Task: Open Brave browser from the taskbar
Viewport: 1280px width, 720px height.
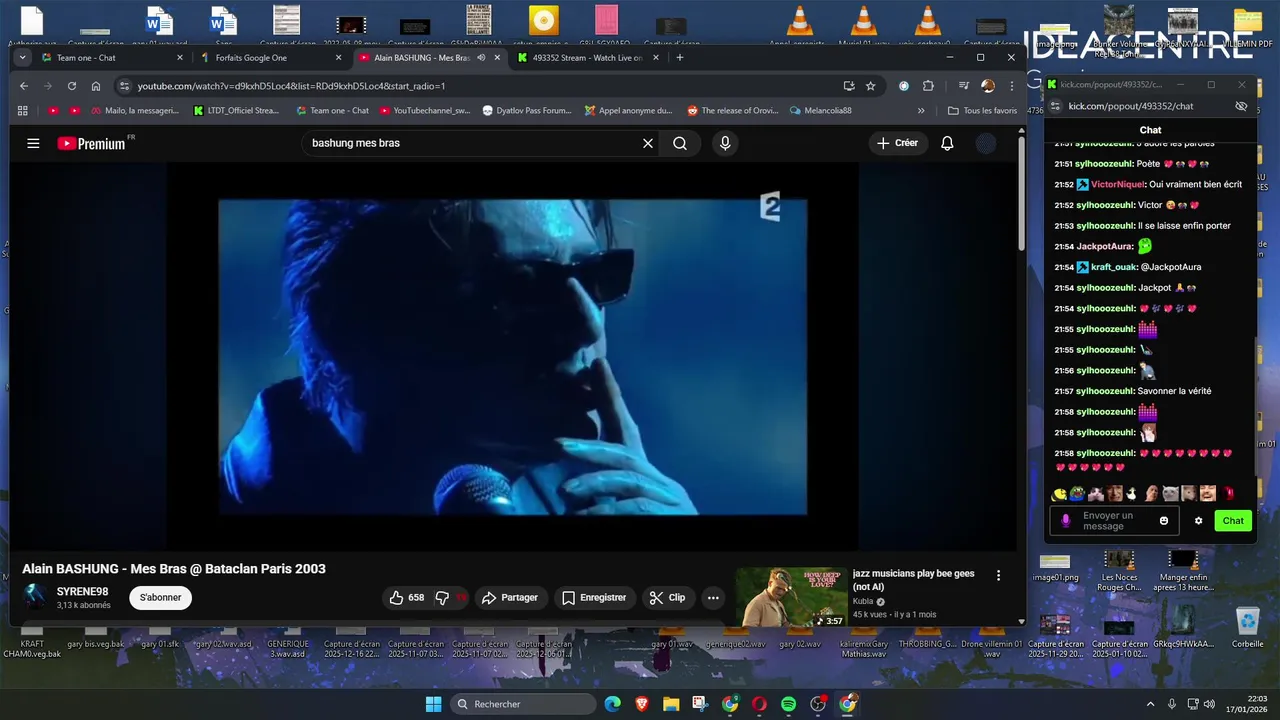Action: click(x=641, y=704)
